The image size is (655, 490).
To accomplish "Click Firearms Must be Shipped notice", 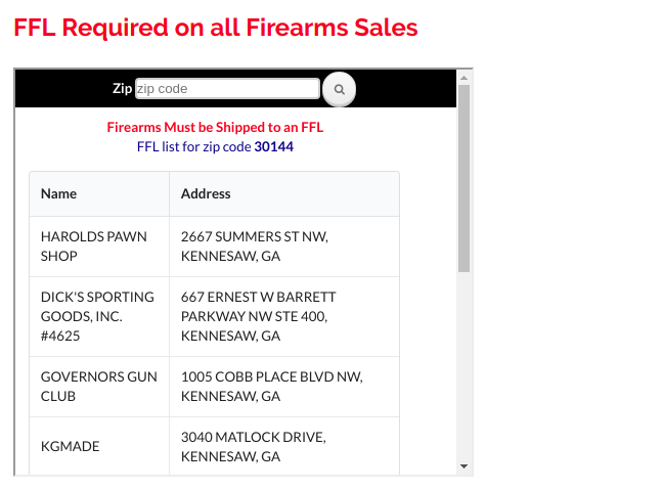I will pyautogui.click(x=215, y=128).
